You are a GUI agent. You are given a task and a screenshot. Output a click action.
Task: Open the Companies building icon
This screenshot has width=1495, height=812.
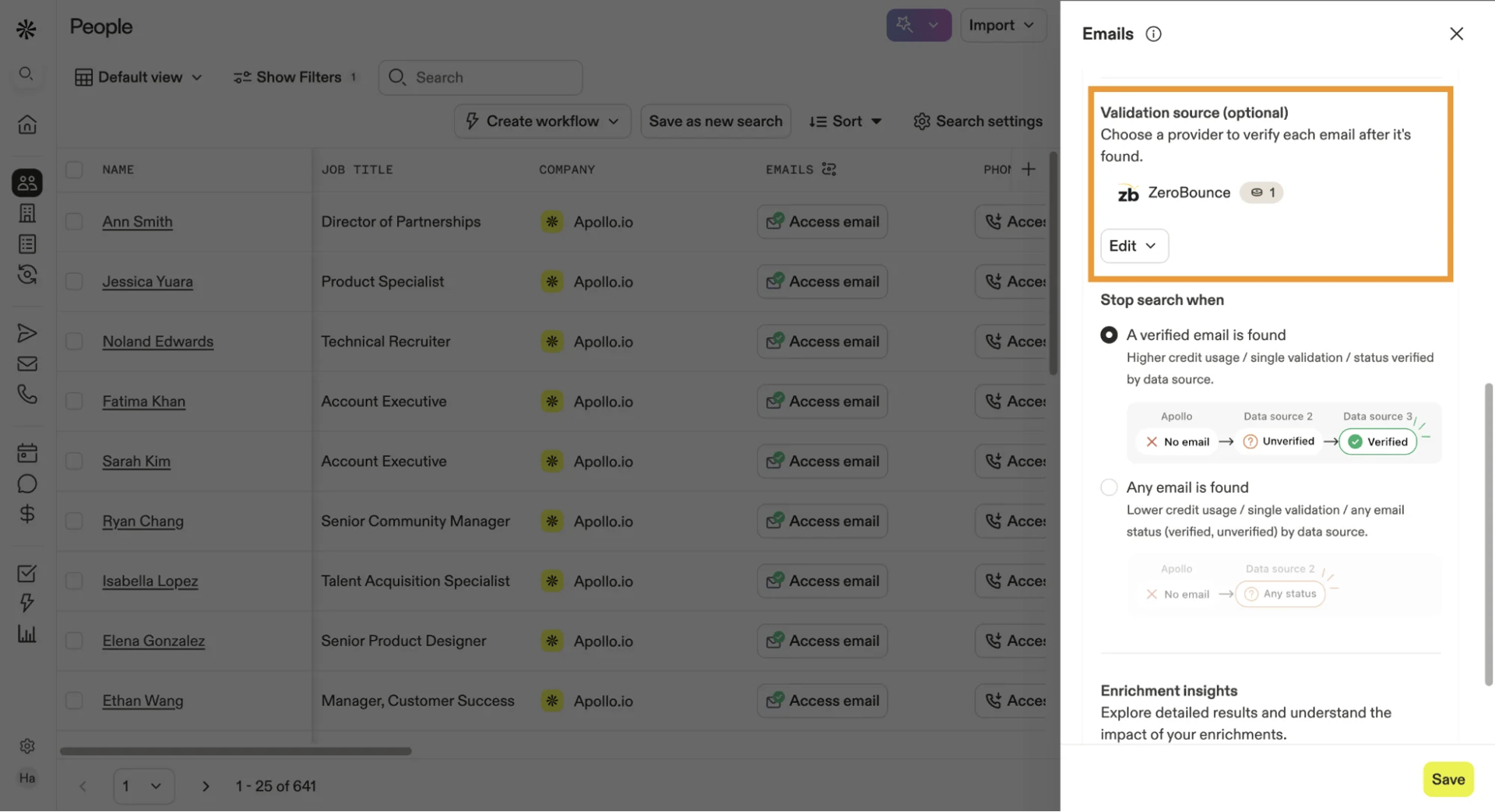coord(27,213)
